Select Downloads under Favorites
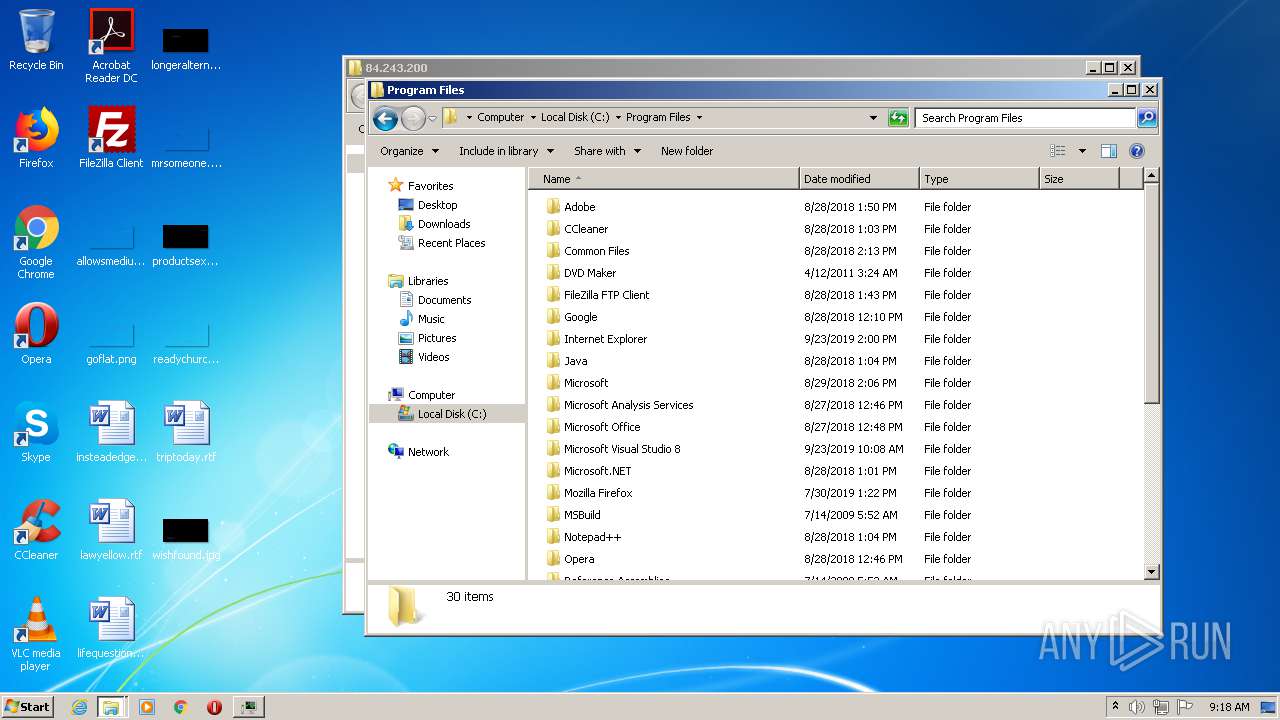This screenshot has height=720, width=1280. point(444,224)
